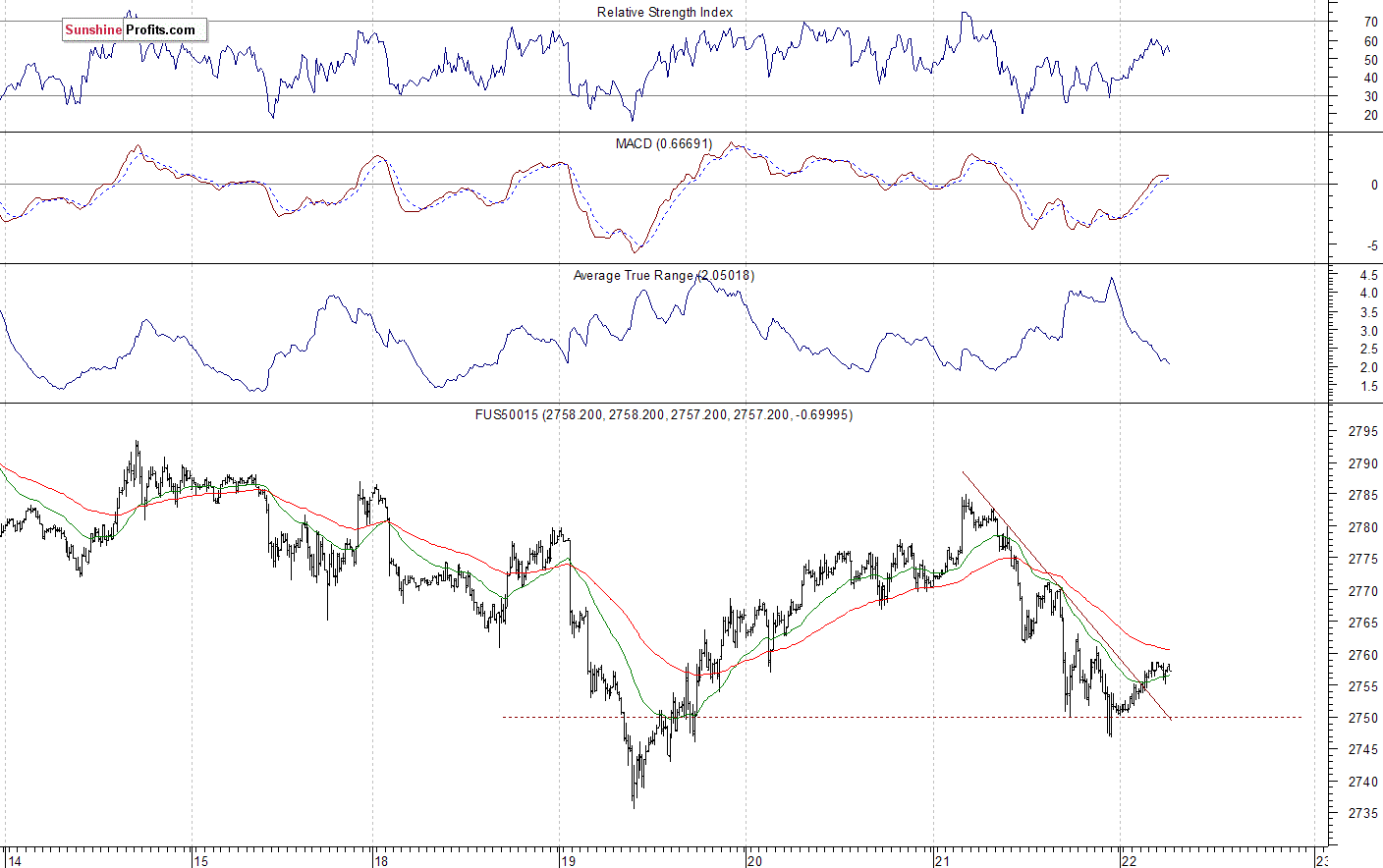Click the 0 label on MACD axis
1383x868 pixels.
pos(1374,185)
